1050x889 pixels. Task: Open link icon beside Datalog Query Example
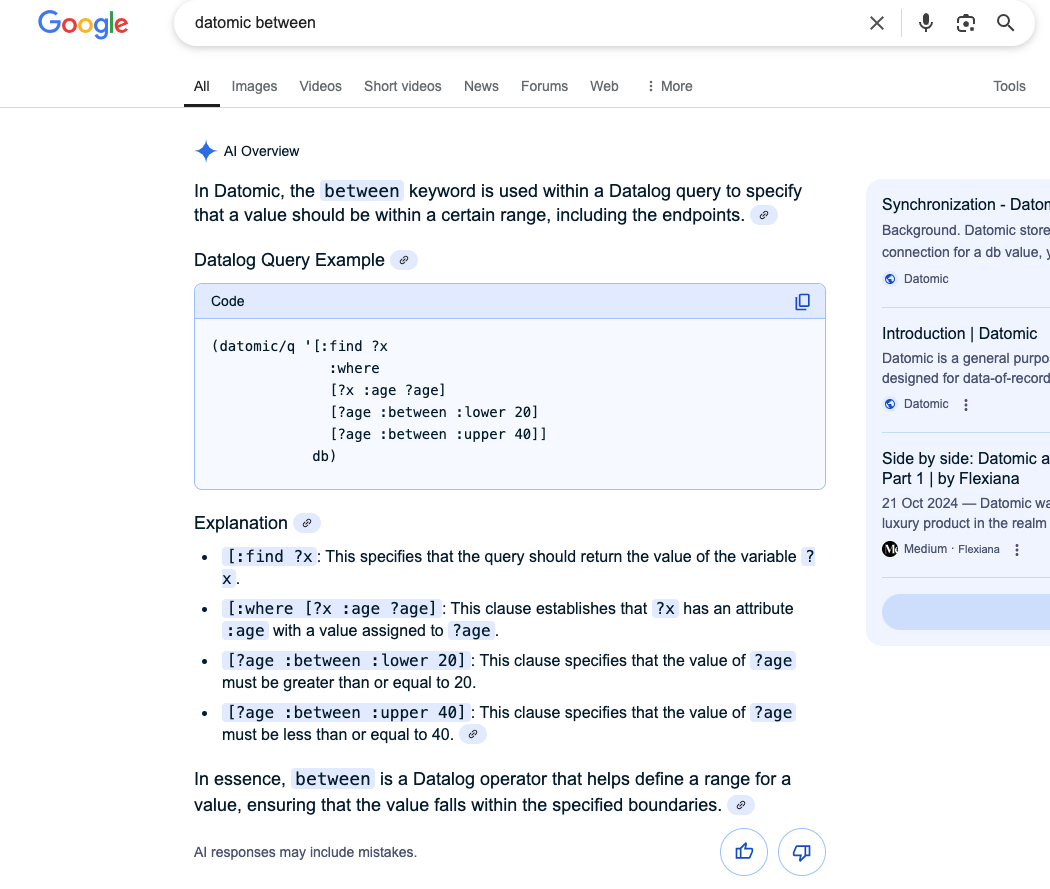(x=404, y=260)
